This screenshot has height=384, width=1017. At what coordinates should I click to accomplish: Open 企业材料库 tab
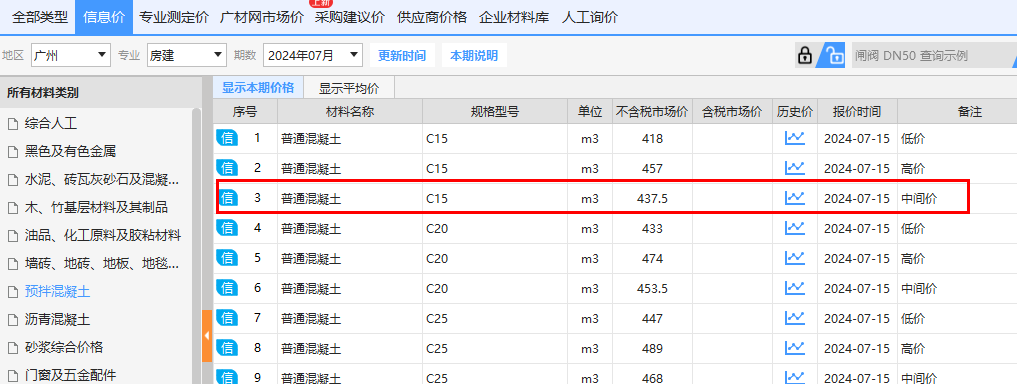pos(514,18)
